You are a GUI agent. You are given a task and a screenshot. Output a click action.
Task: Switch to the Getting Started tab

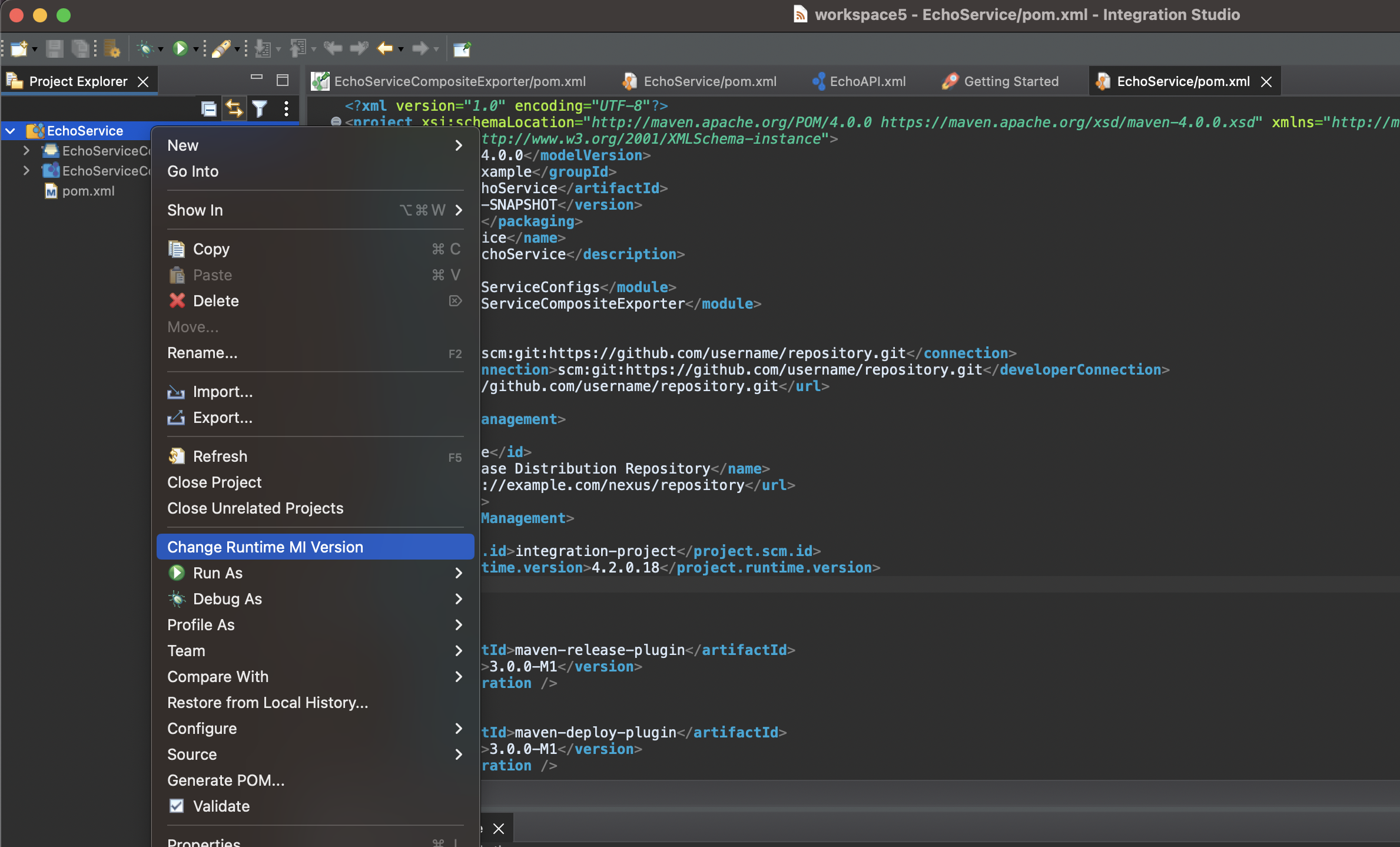point(1001,81)
